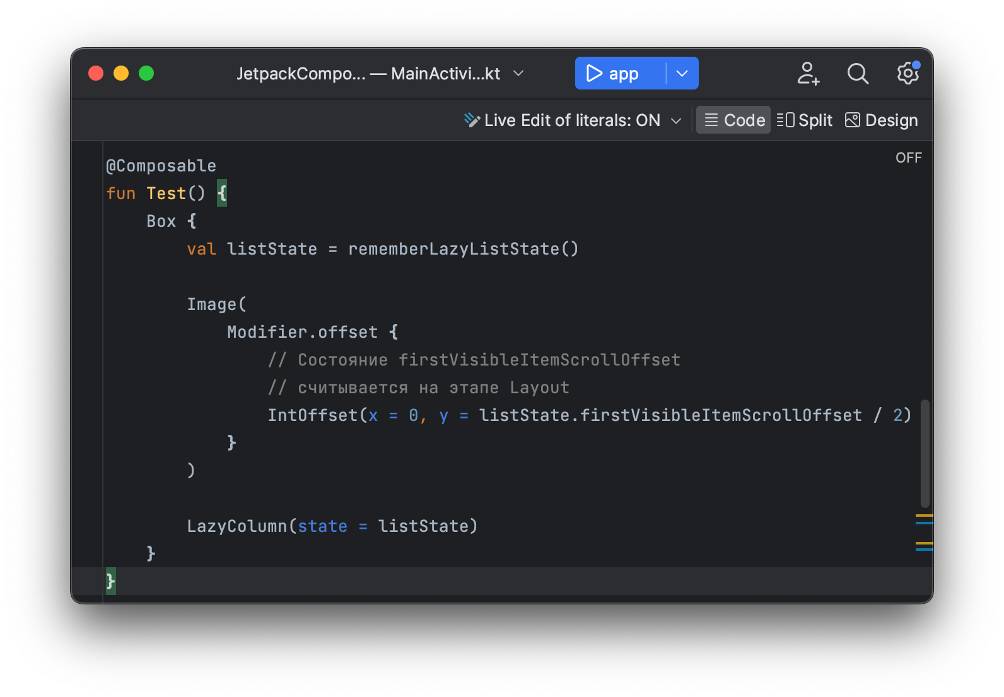1004x697 pixels.
Task: Maximize the window with the green button
Action: click(x=146, y=73)
